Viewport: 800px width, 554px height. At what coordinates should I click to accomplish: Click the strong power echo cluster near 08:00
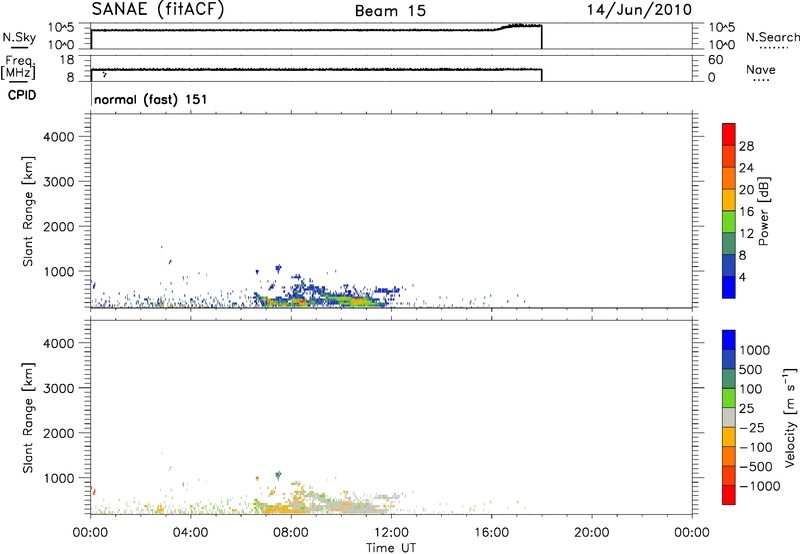pyautogui.click(x=298, y=301)
